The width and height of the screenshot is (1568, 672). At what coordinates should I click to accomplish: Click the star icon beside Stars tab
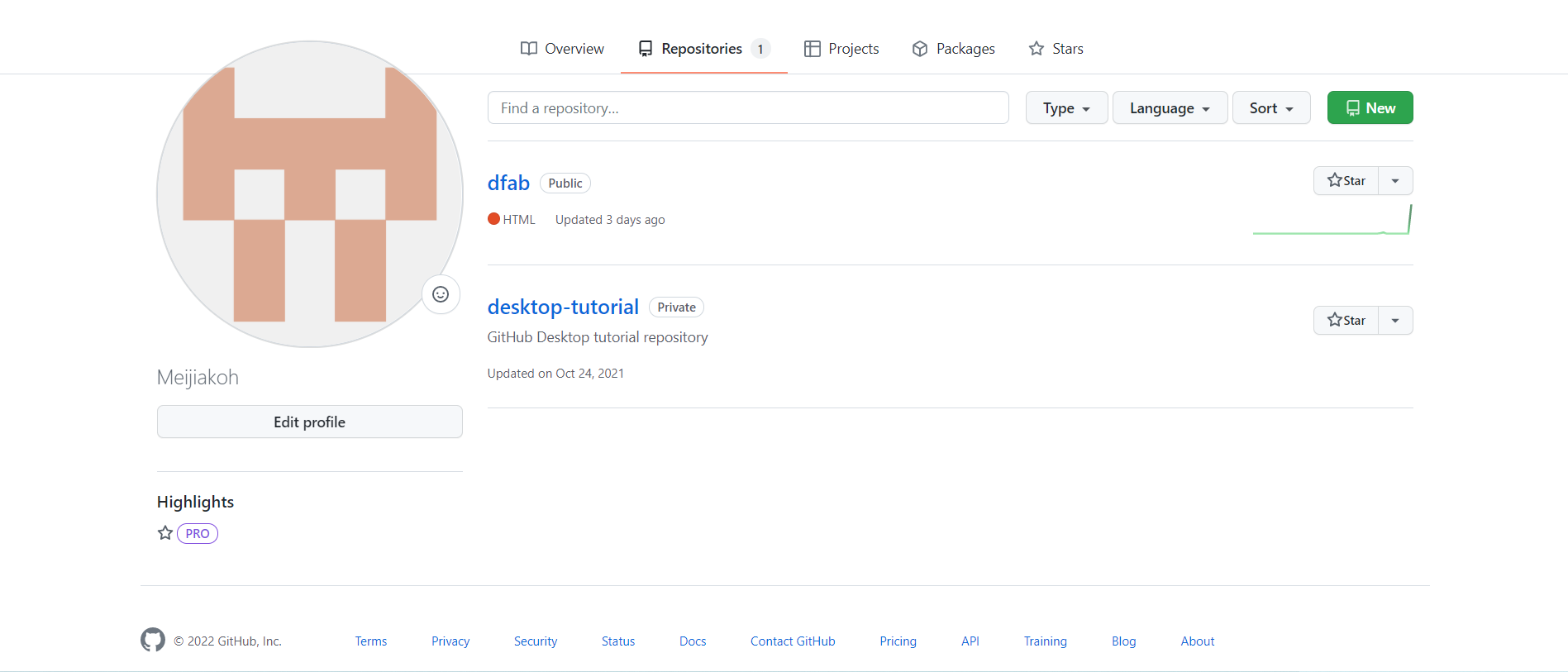tap(1037, 49)
